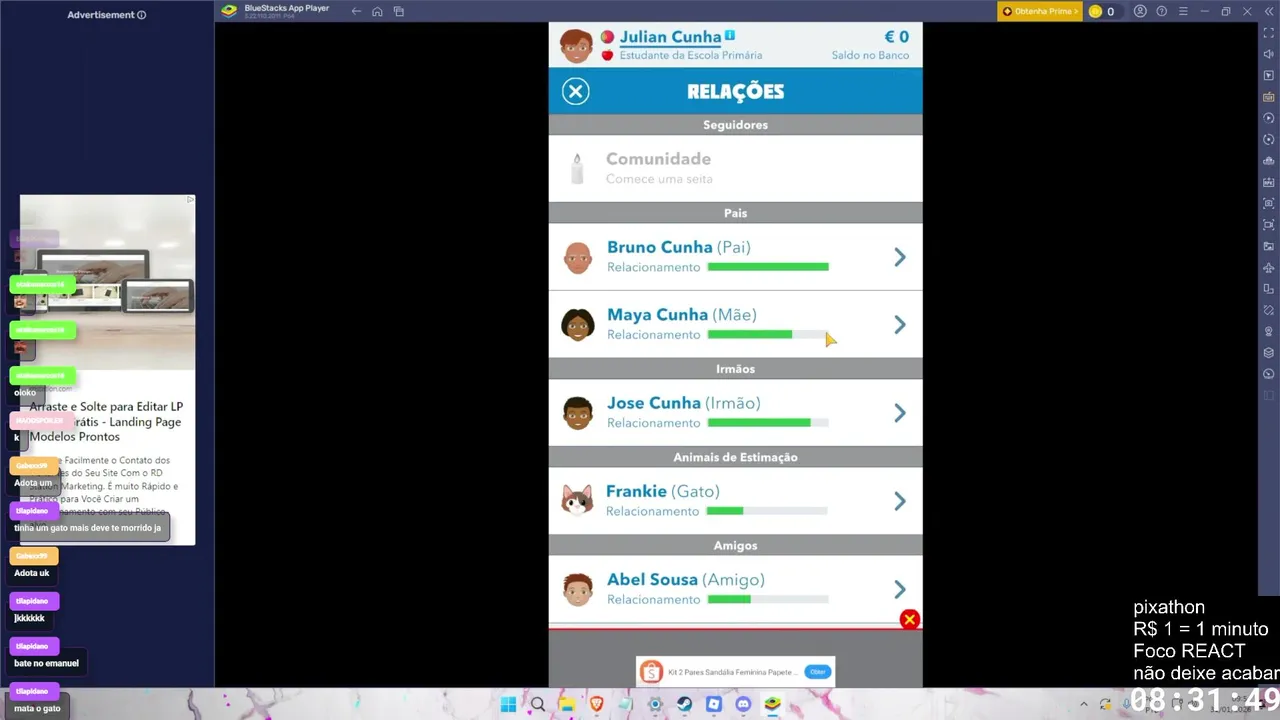Start screen recording from BlueStacks sidebar
This screenshot has height=720, width=1280.
(1269, 224)
